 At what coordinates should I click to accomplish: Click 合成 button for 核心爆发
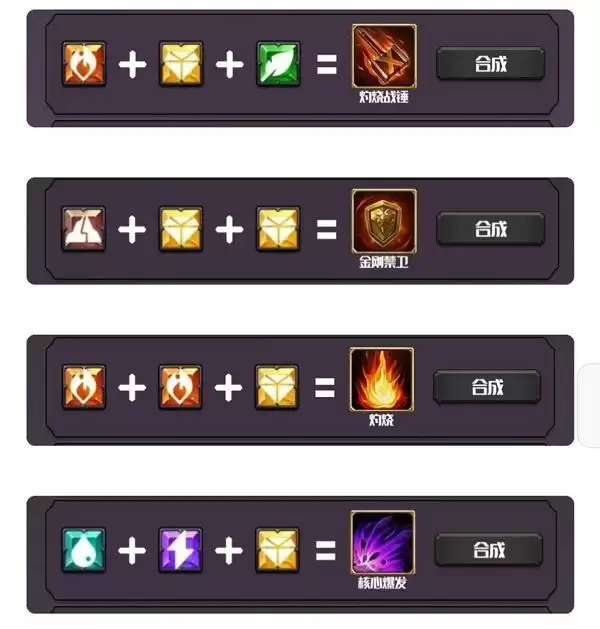click(489, 550)
